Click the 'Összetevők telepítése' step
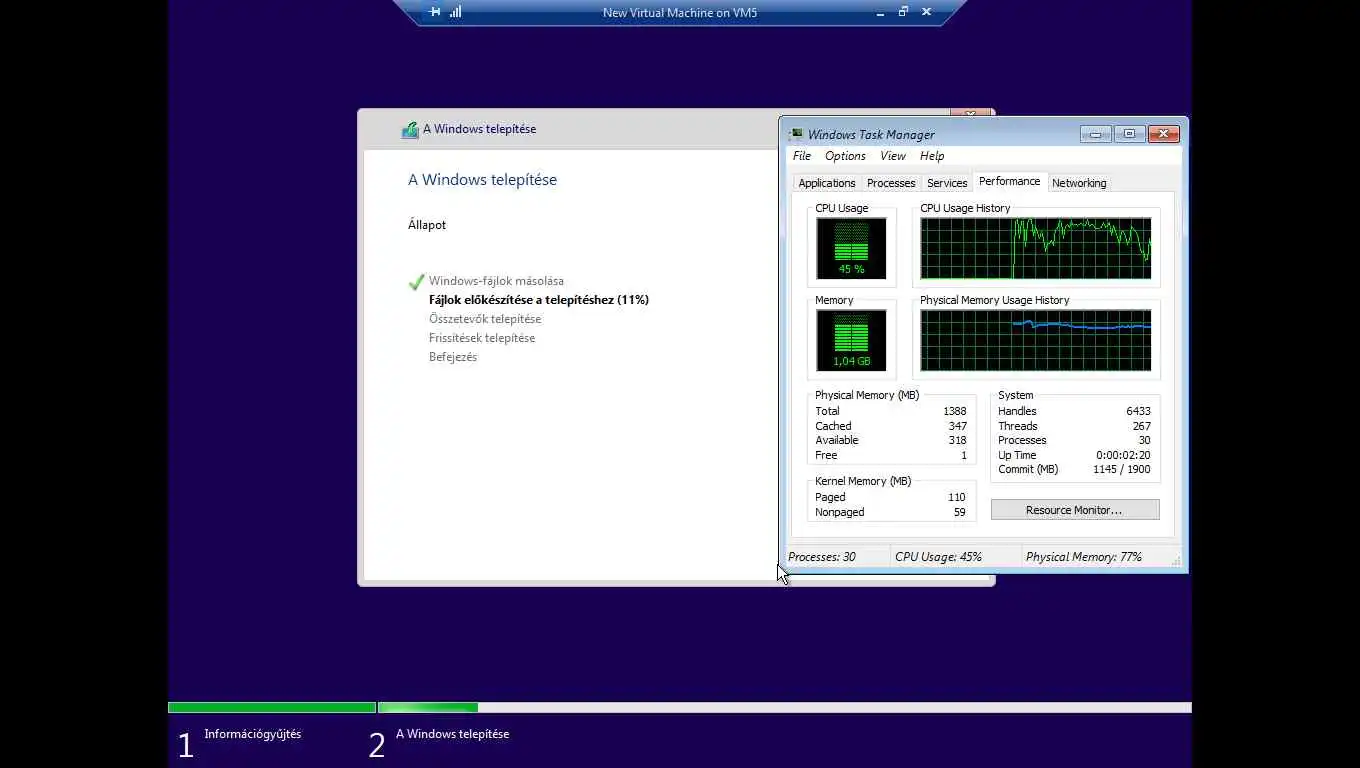This screenshot has width=1360, height=768. tap(485, 319)
